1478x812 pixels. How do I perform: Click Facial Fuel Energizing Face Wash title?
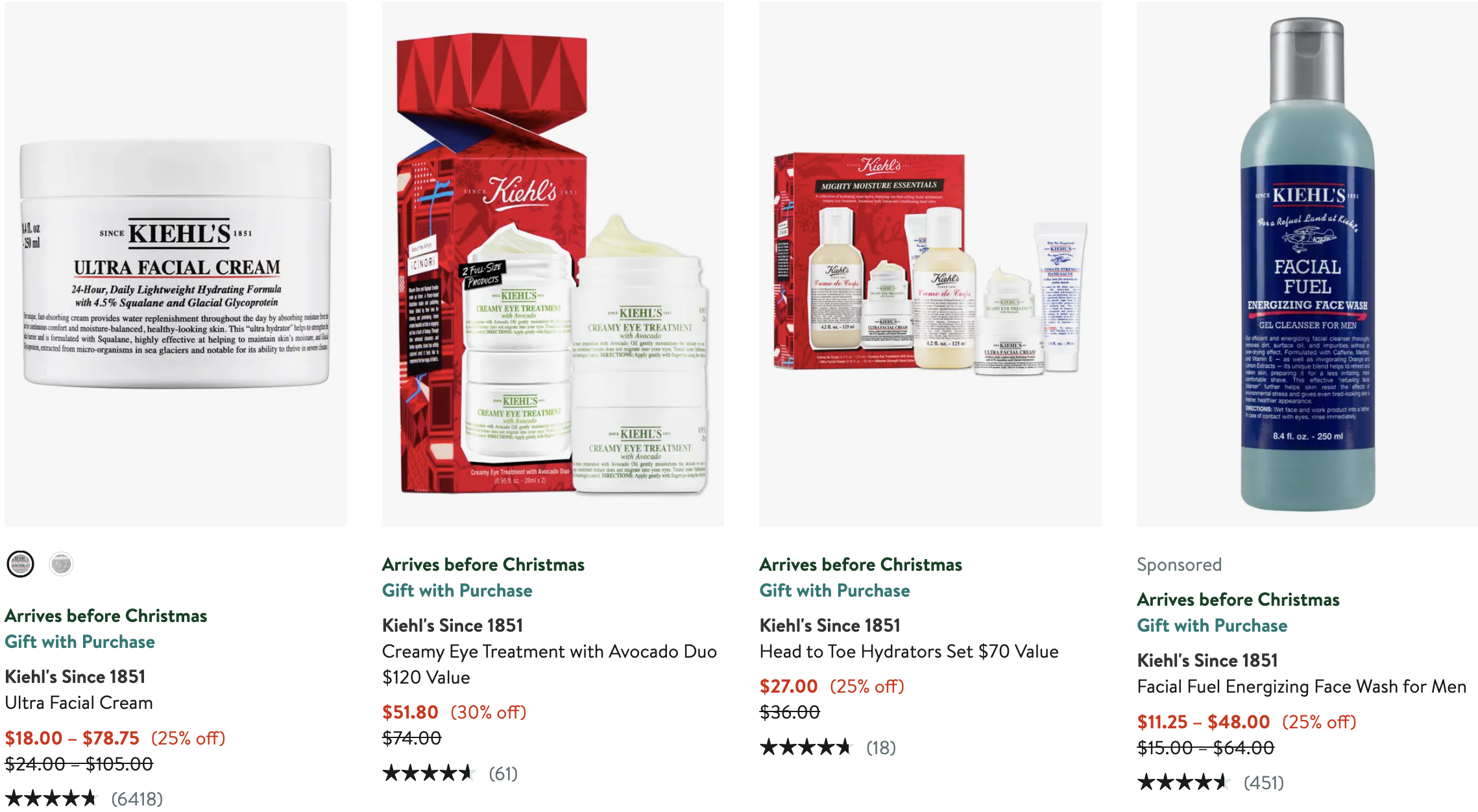click(1302, 686)
